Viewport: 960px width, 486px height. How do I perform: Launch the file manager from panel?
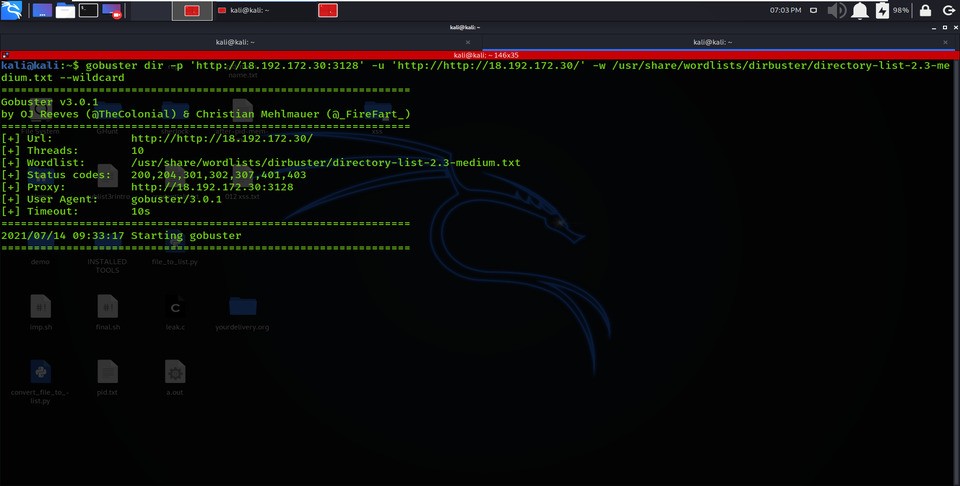(x=66, y=10)
